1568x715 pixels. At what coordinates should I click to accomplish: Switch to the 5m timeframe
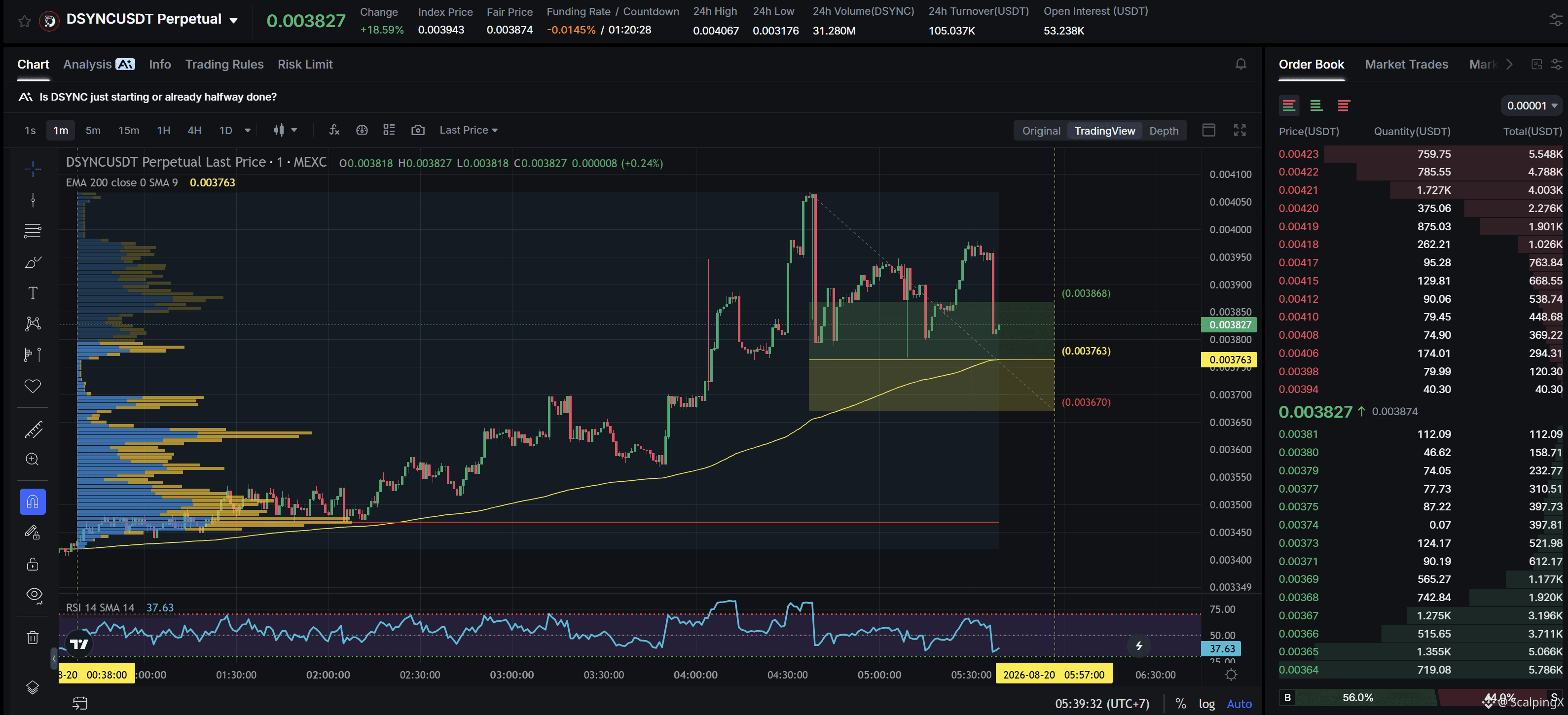click(93, 130)
